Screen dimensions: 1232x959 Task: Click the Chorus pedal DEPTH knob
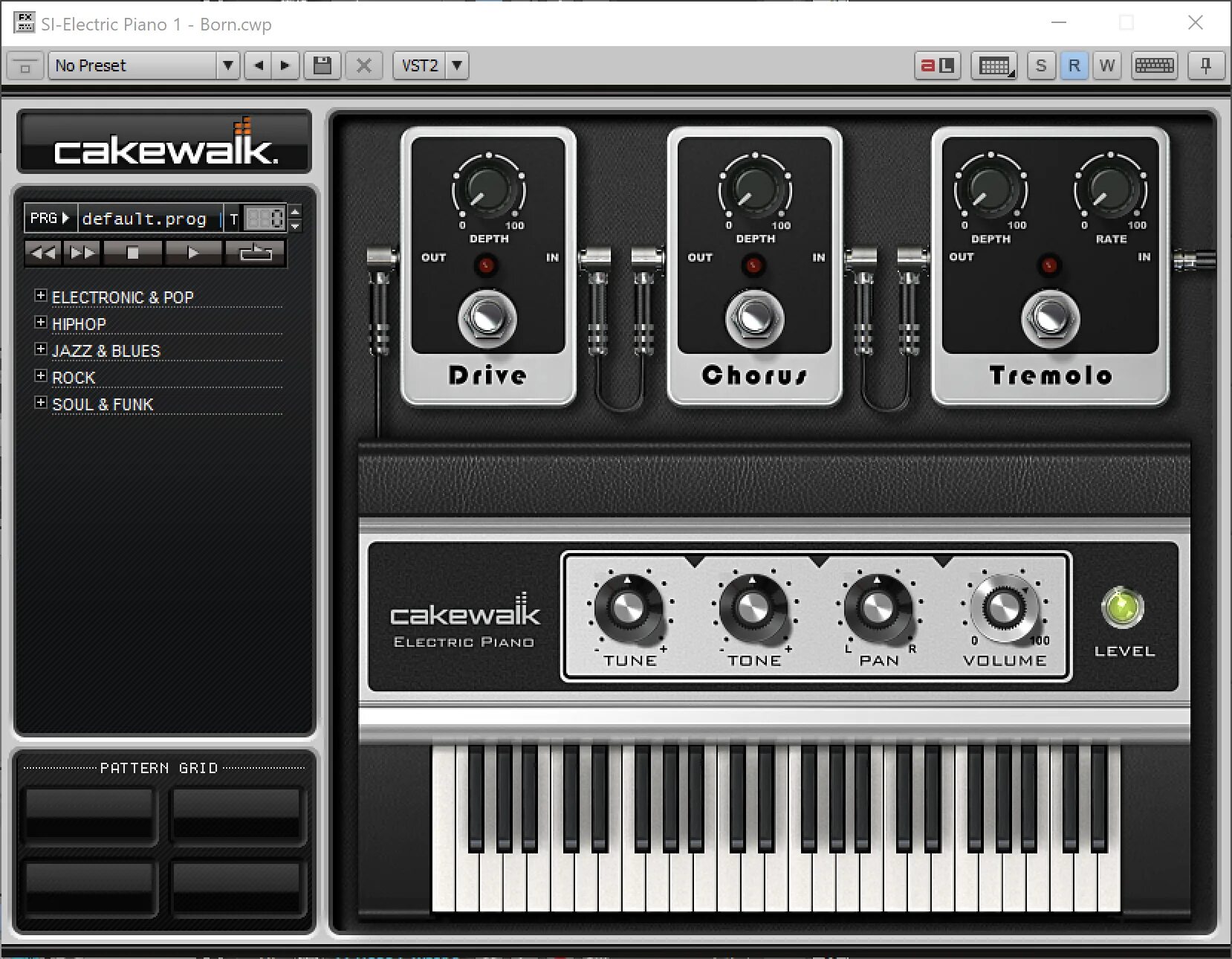pos(755,190)
